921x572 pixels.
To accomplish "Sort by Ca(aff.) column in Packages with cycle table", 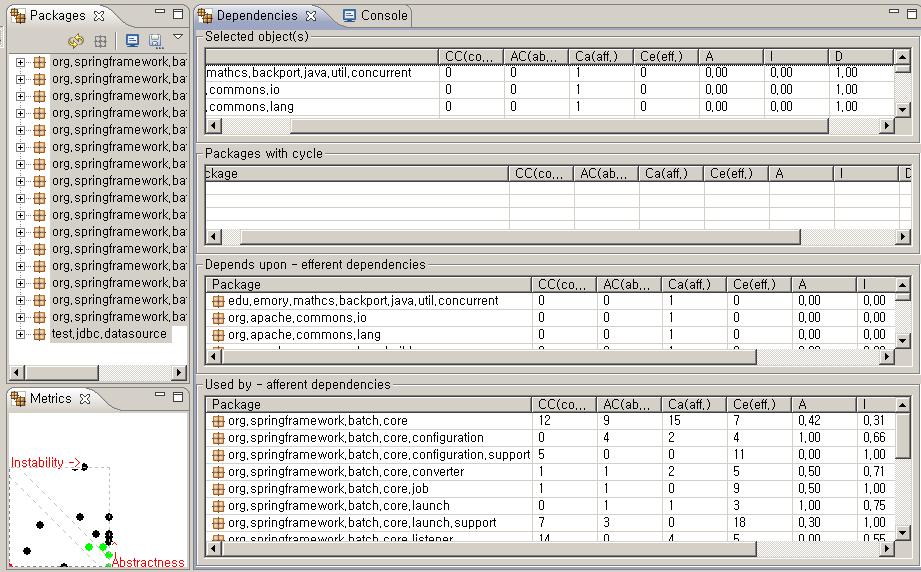I will (x=671, y=174).
